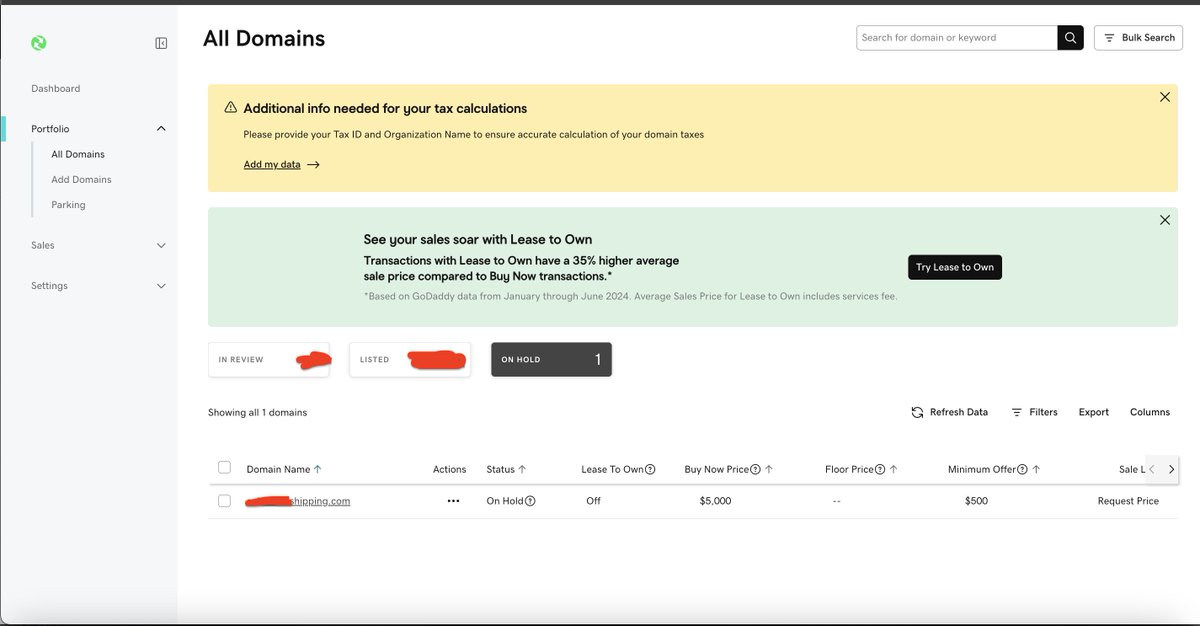Click the search magnifier button
The image size is (1200, 626).
pyautogui.click(x=1070, y=38)
